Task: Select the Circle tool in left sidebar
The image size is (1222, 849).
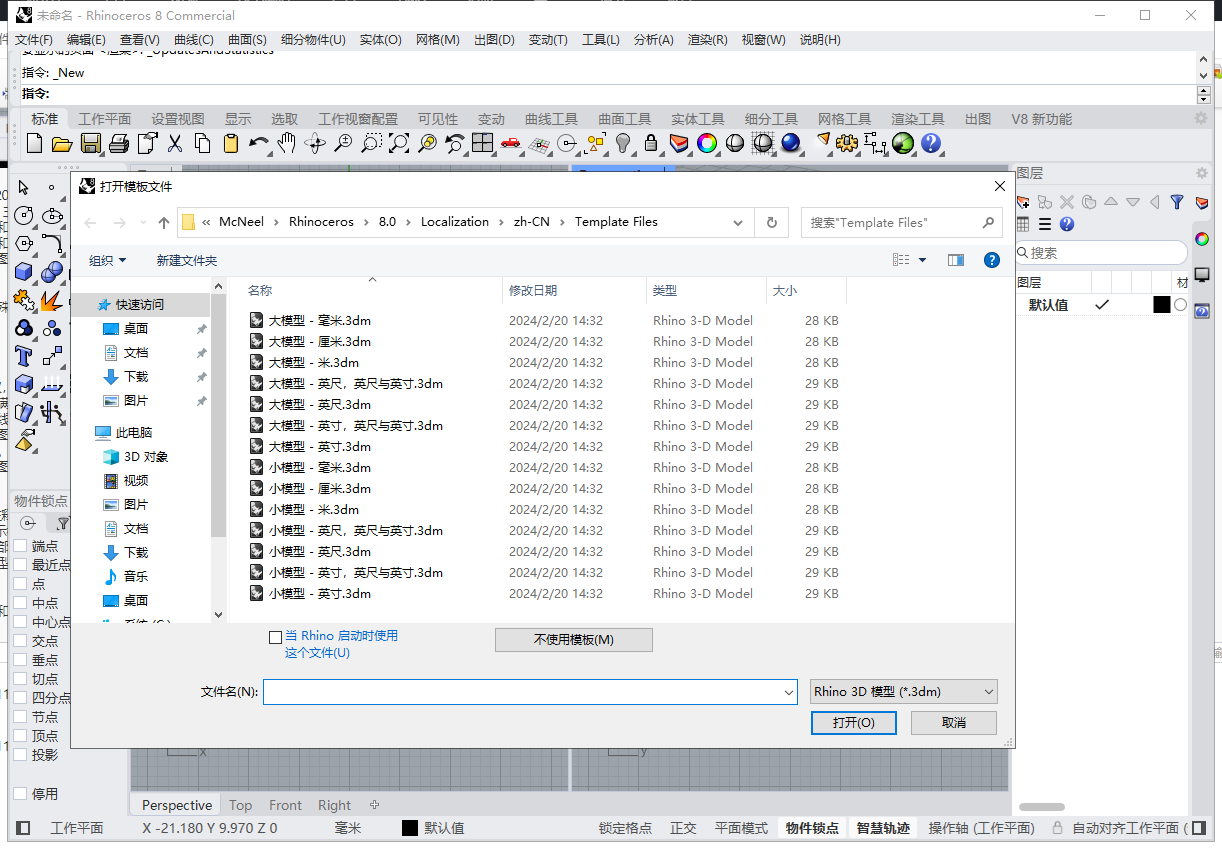Action: 24,215
